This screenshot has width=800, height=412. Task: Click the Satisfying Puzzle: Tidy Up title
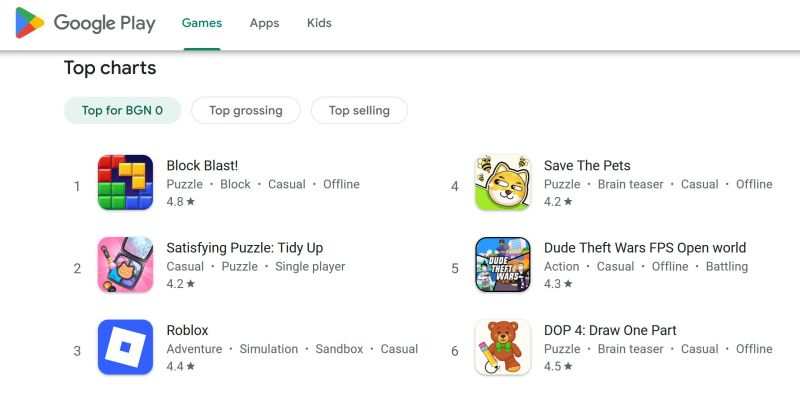point(244,248)
